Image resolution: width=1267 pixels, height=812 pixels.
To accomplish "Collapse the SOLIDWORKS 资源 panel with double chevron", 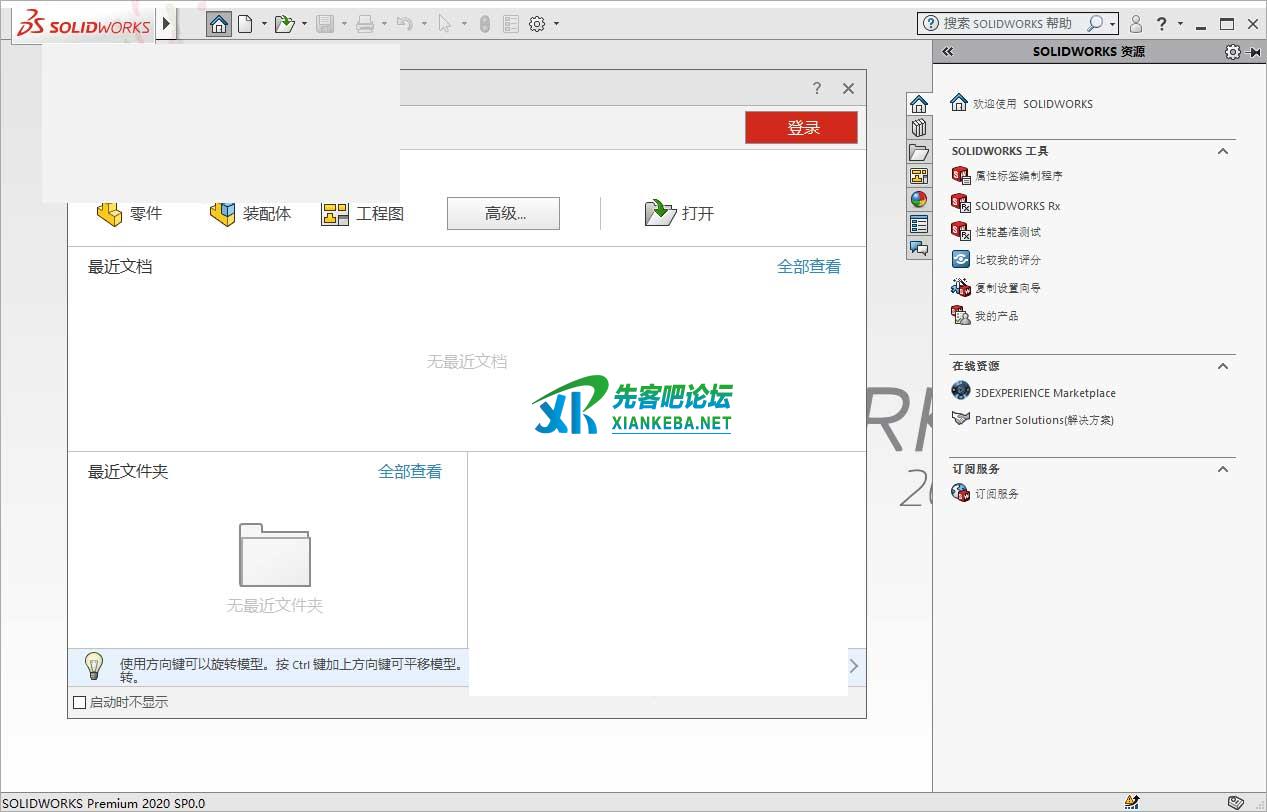I will tap(948, 52).
